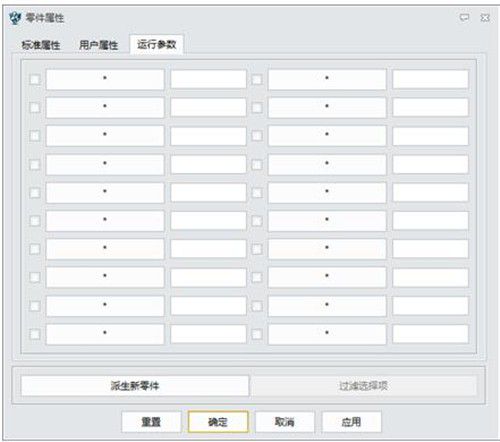
Task: Select the 运行参数 tab
Action: click(x=156, y=44)
